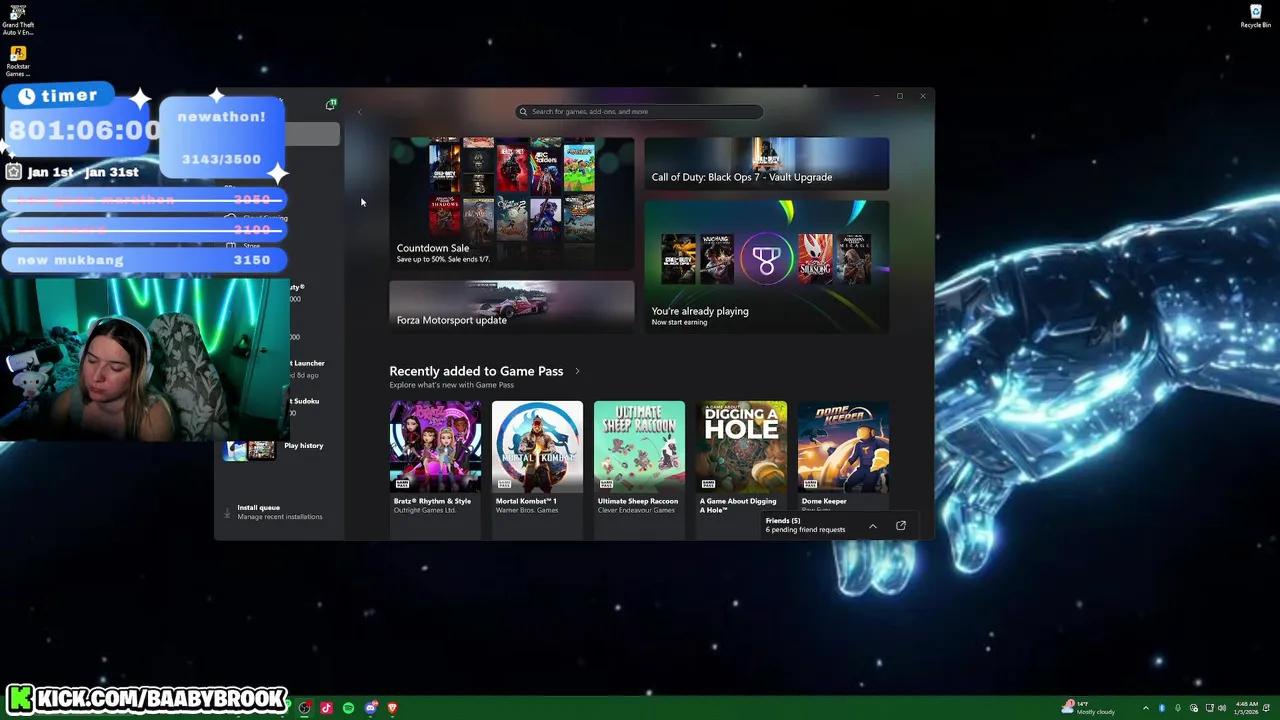Image resolution: width=1280 pixels, height=720 pixels.
Task: Open Call of Duty: Black Ops 7 Vault Upgrade tile
Action: point(766,163)
